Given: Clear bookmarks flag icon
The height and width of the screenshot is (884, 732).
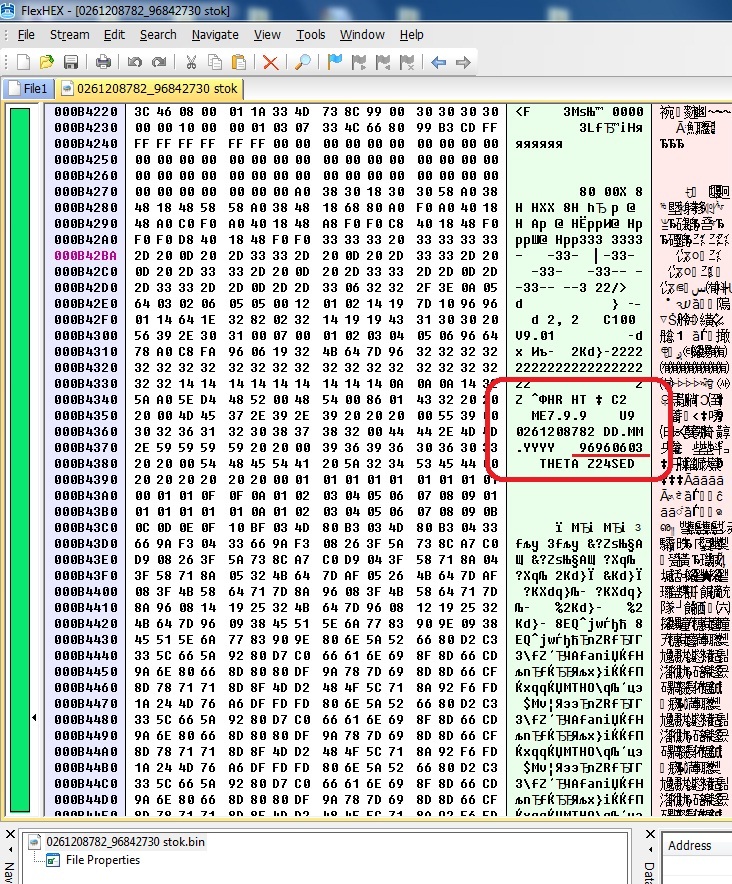Looking at the screenshot, I should point(407,62).
